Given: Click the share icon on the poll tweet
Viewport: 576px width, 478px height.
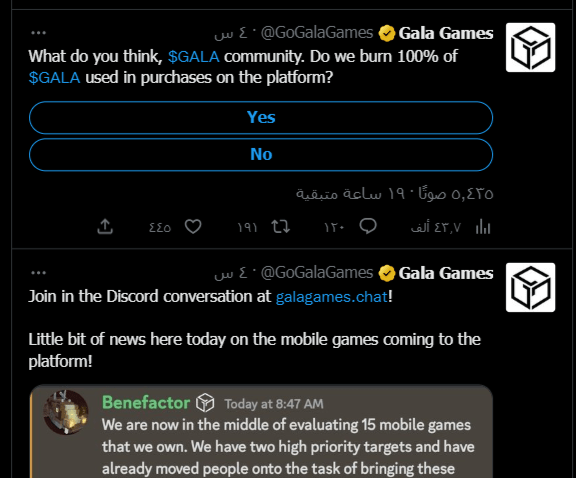Looking at the screenshot, I should click(105, 227).
